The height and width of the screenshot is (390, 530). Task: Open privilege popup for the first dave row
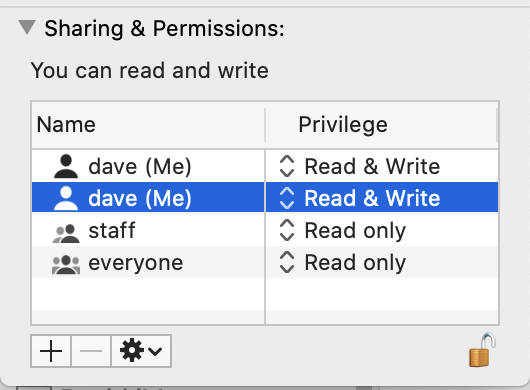tap(287, 166)
